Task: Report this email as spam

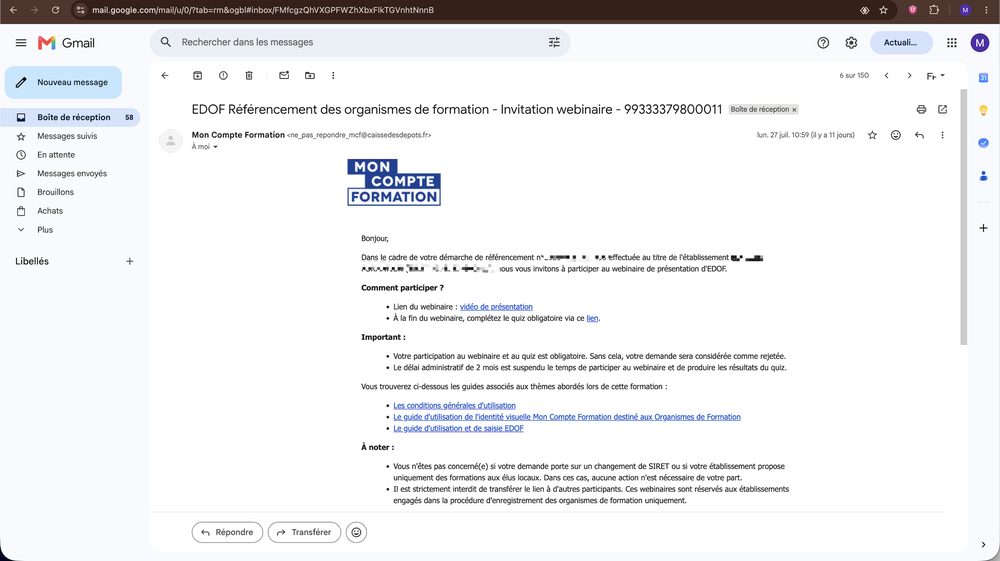Action: (x=223, y=75)
